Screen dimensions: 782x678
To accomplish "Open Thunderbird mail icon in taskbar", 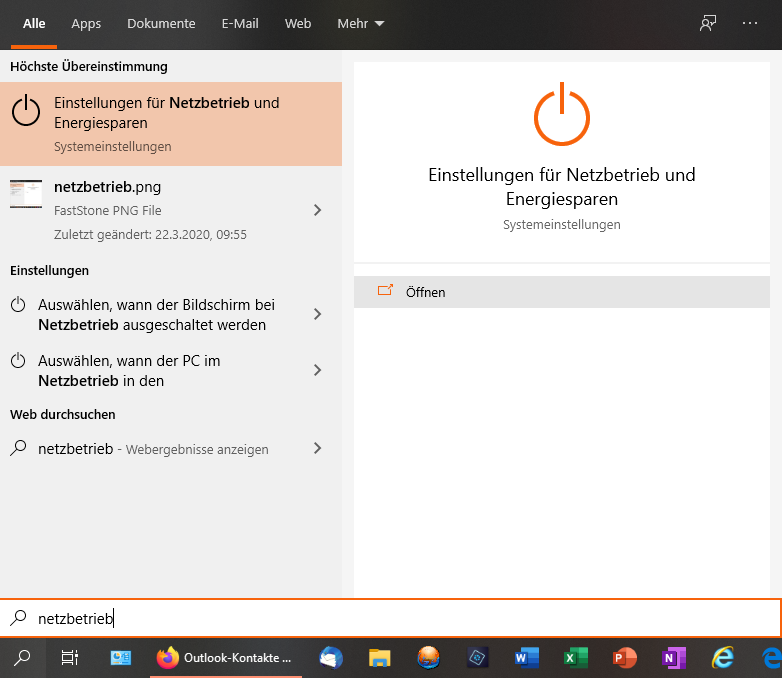I will coord(330,657).
